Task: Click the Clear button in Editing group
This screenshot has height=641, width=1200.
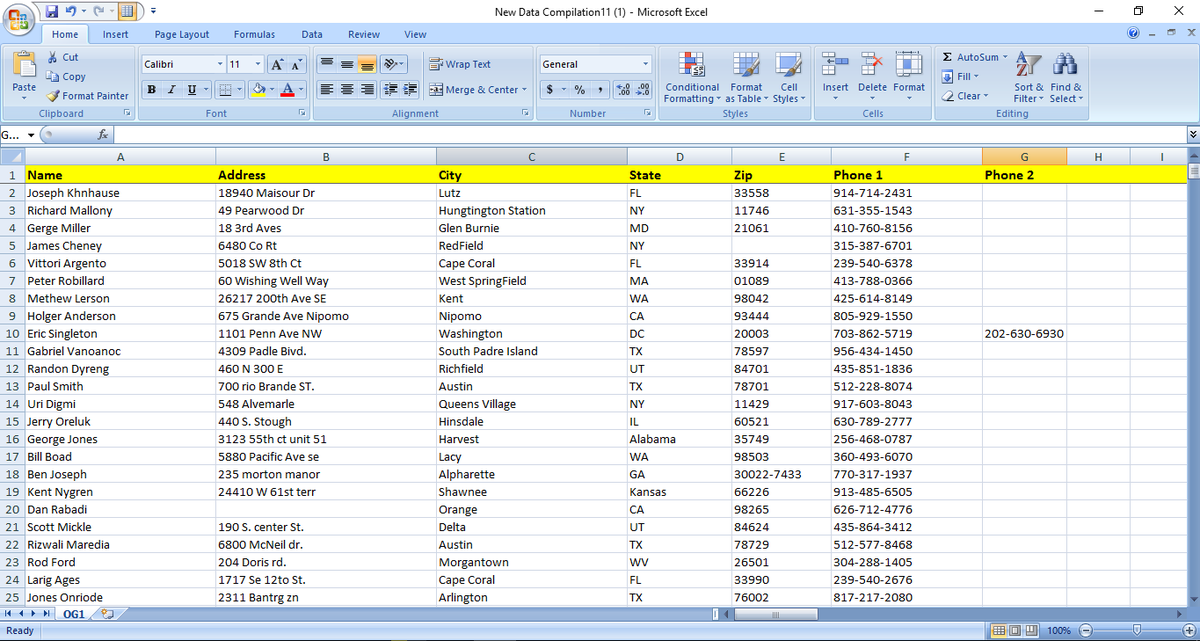Action: point(964,96)
